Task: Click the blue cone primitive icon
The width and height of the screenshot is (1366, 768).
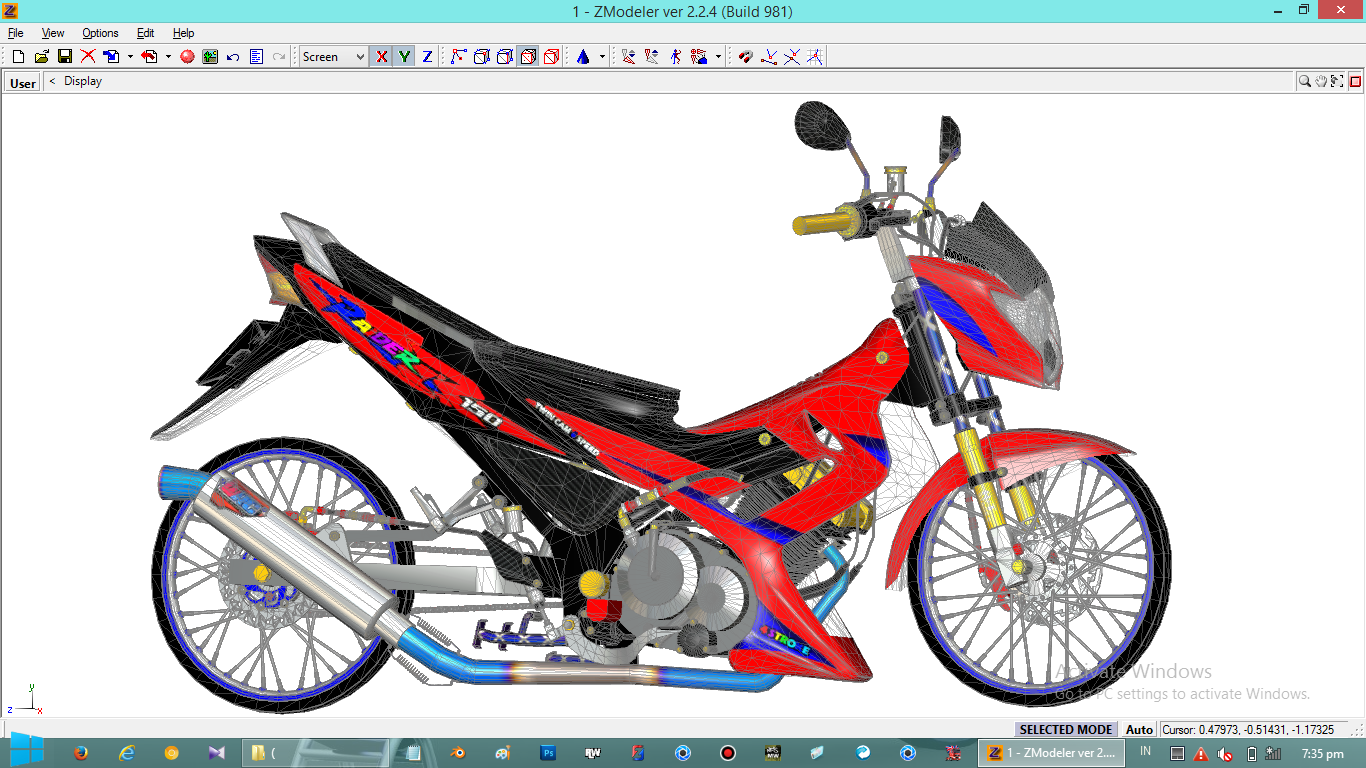Action: pyautogui.click(x=583, y=57)
